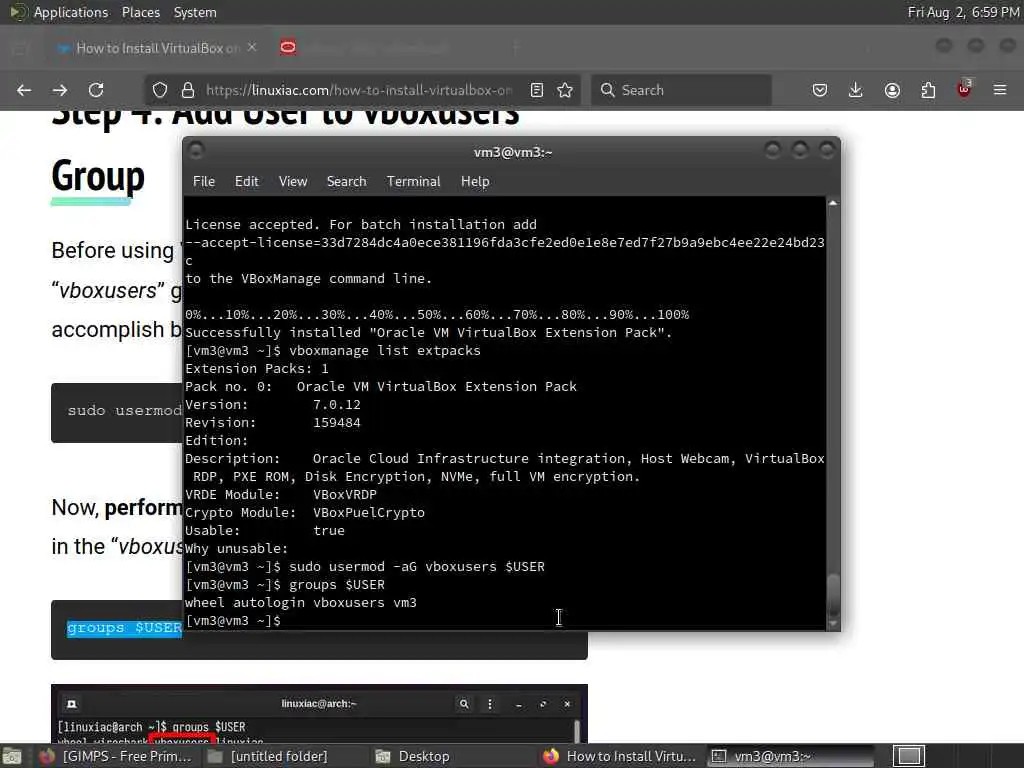1024x768 pixels.
Task: Go forward in the Firefox browser
Action: 60,90
